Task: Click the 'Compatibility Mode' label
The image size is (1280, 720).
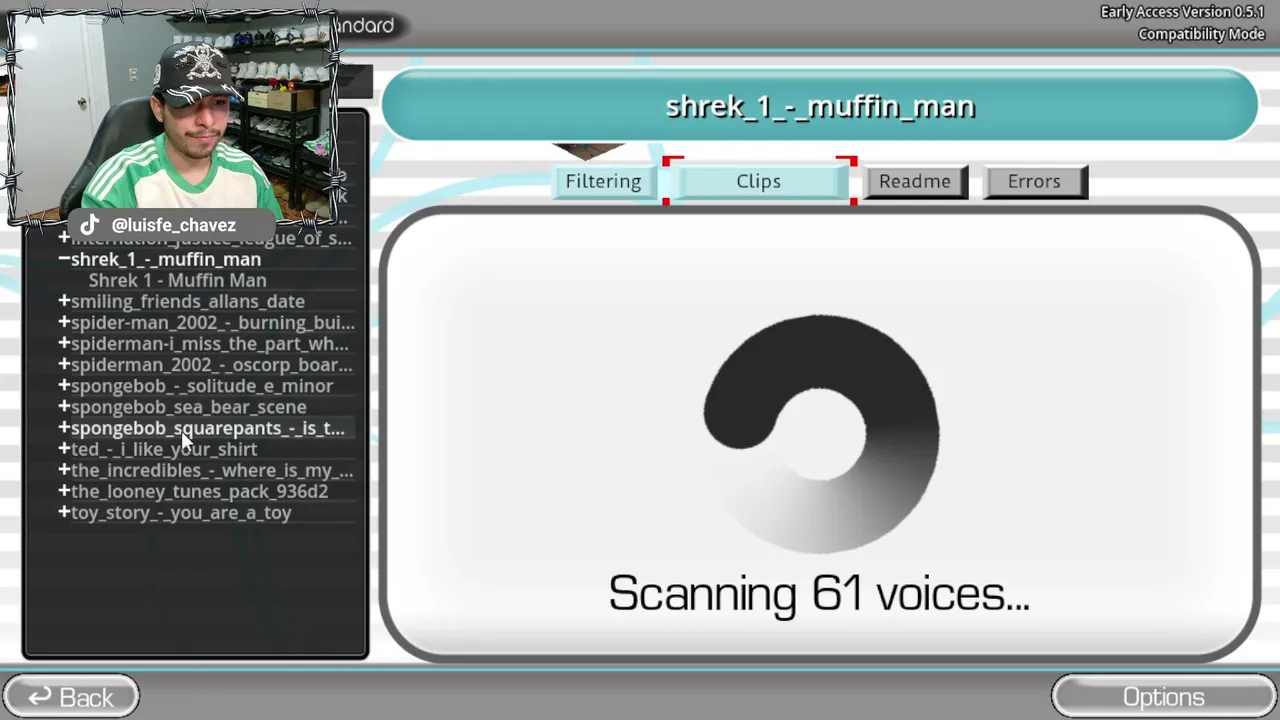Action: pyautogui.click(x=1201, y=34)
